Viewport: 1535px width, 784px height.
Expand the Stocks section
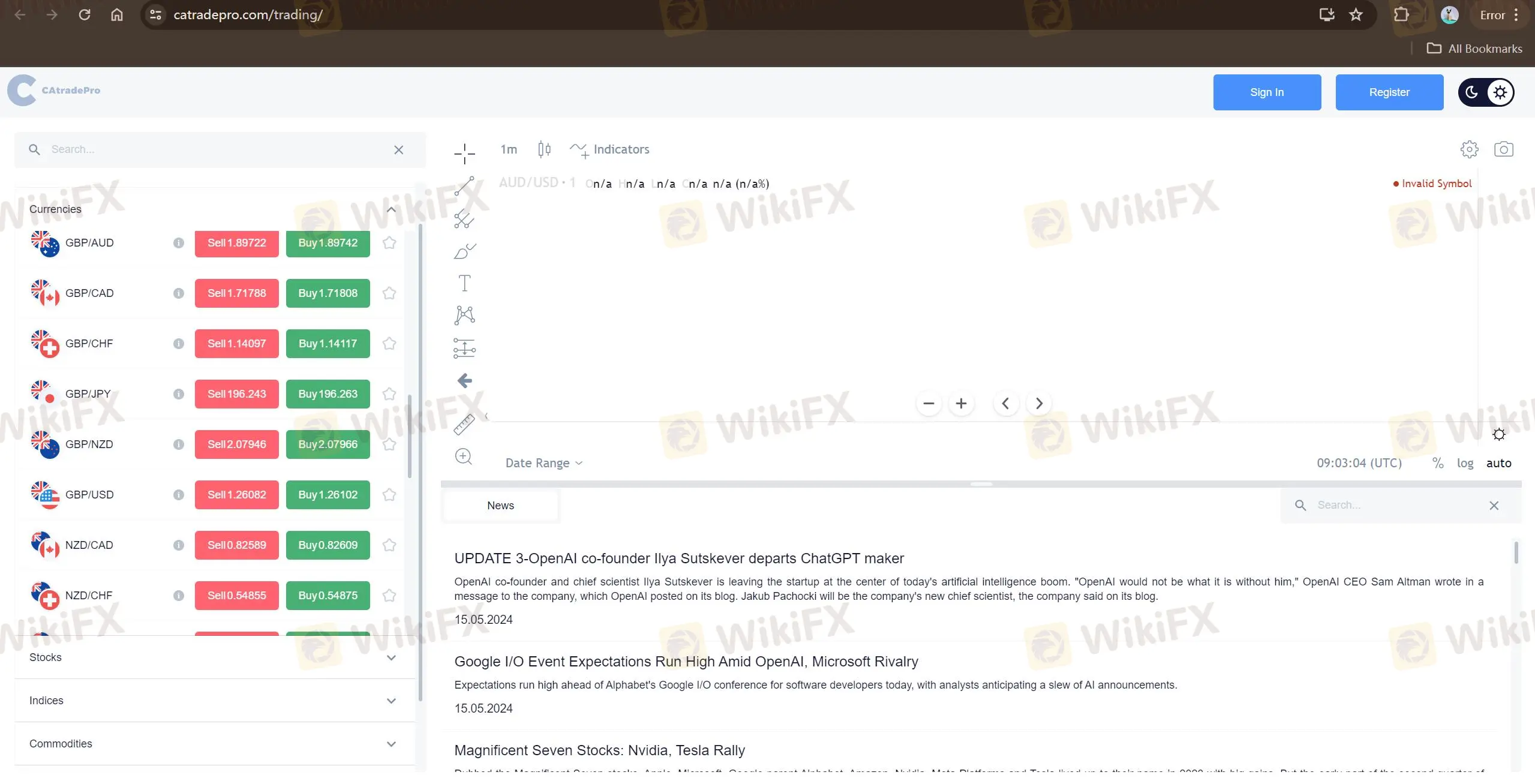pyautogui.click(x=390, y=657)
